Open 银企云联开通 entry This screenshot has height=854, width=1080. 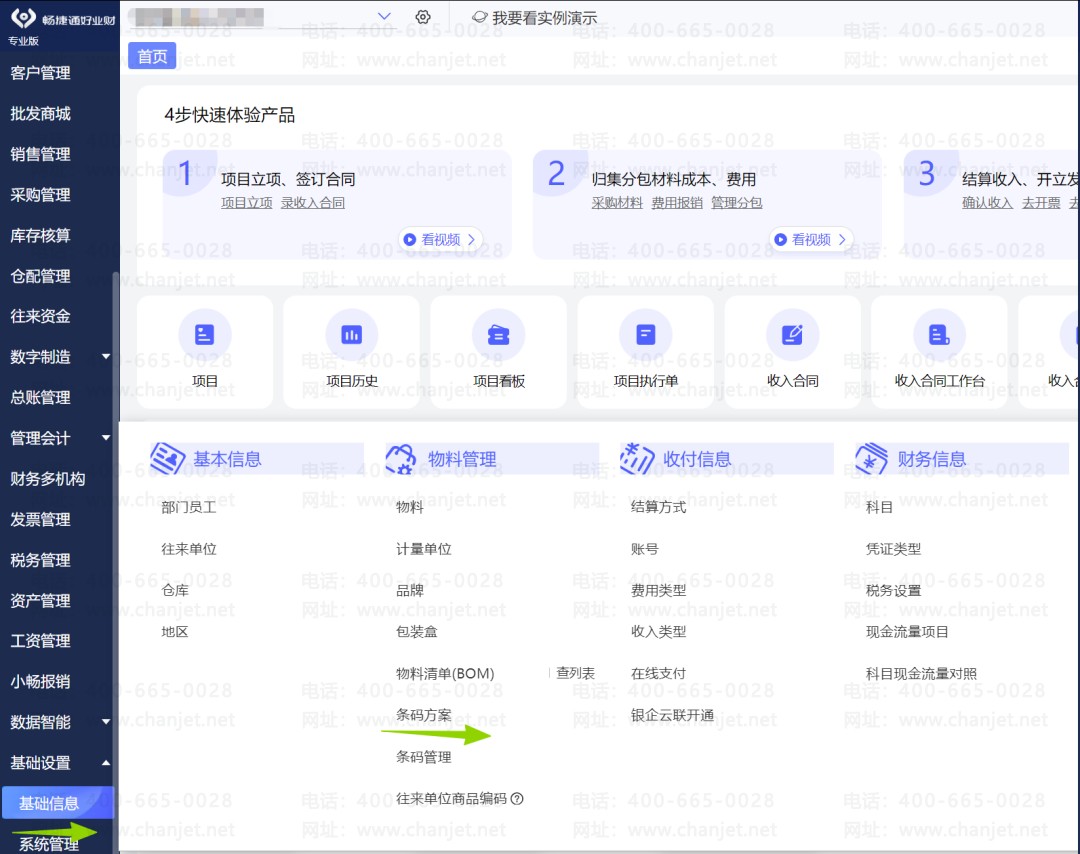click(x=672, y=715)
